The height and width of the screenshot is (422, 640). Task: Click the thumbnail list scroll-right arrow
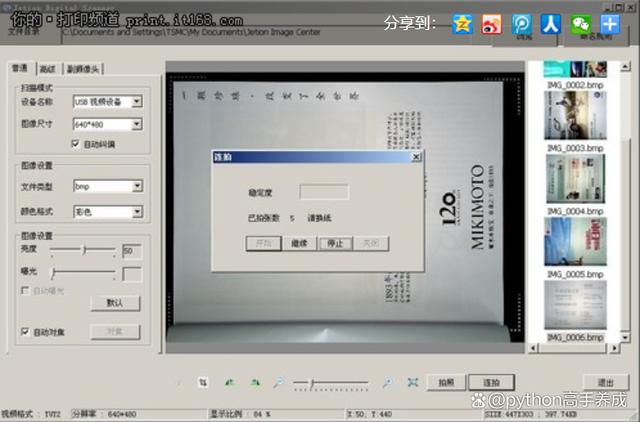614,348
